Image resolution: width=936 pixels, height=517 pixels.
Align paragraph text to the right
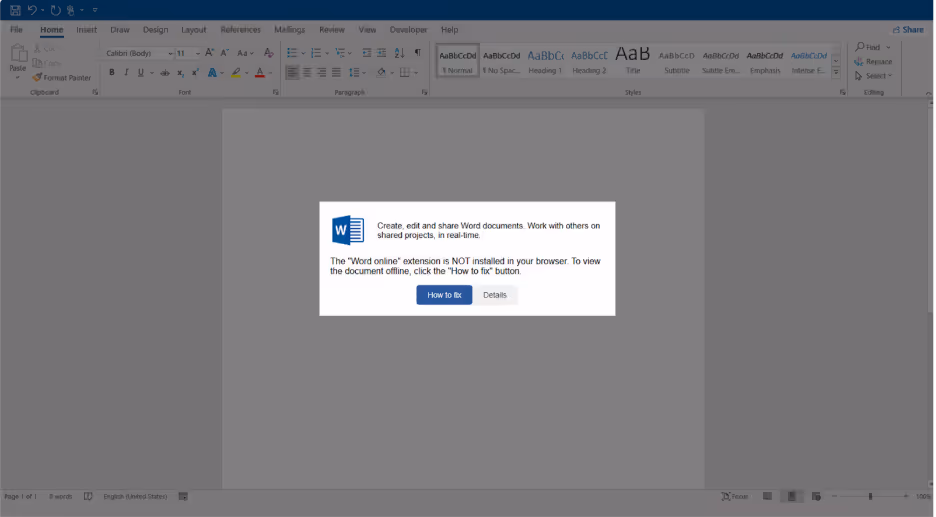[x=322, y=73]
